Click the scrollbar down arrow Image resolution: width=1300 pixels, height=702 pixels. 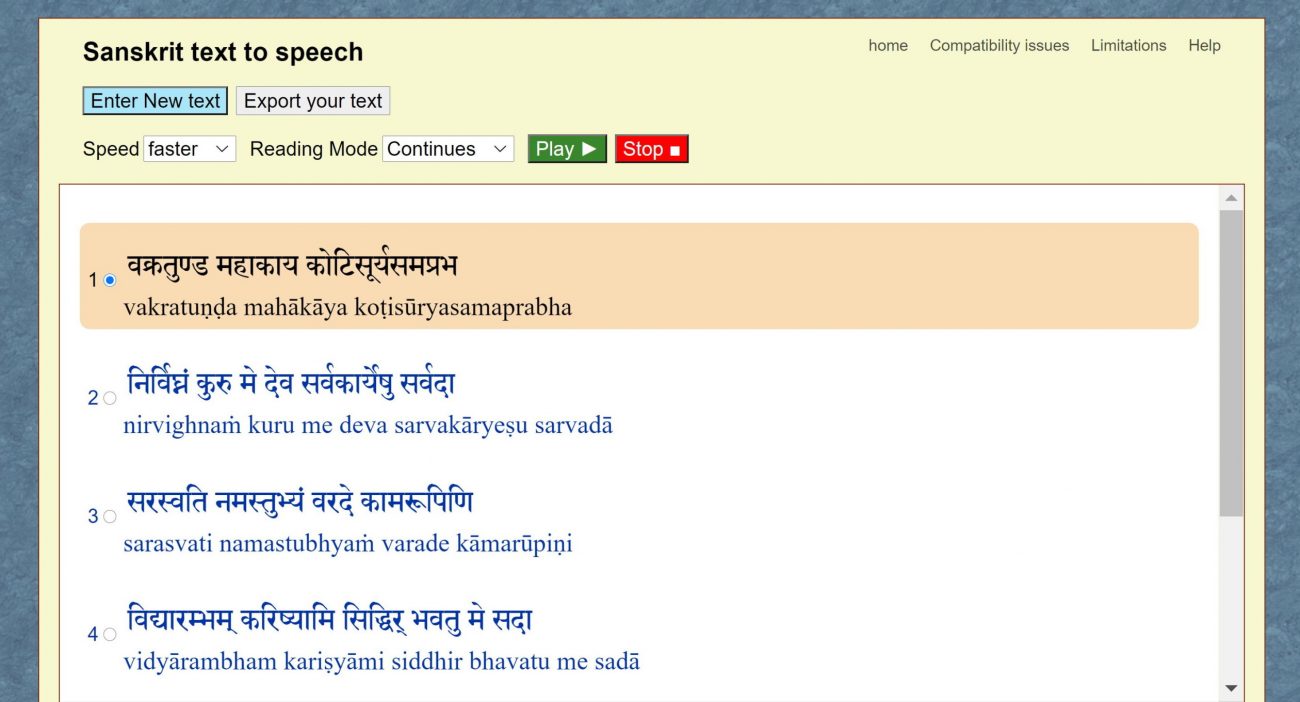(1230, 688)
